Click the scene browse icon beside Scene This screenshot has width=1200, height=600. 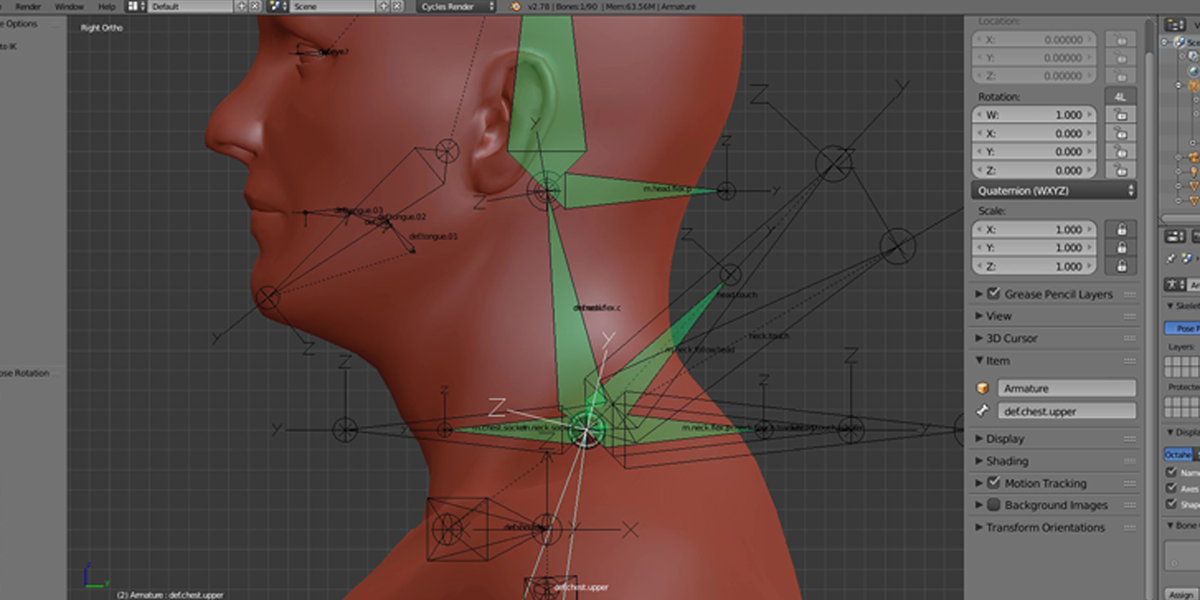click(275, 6)
